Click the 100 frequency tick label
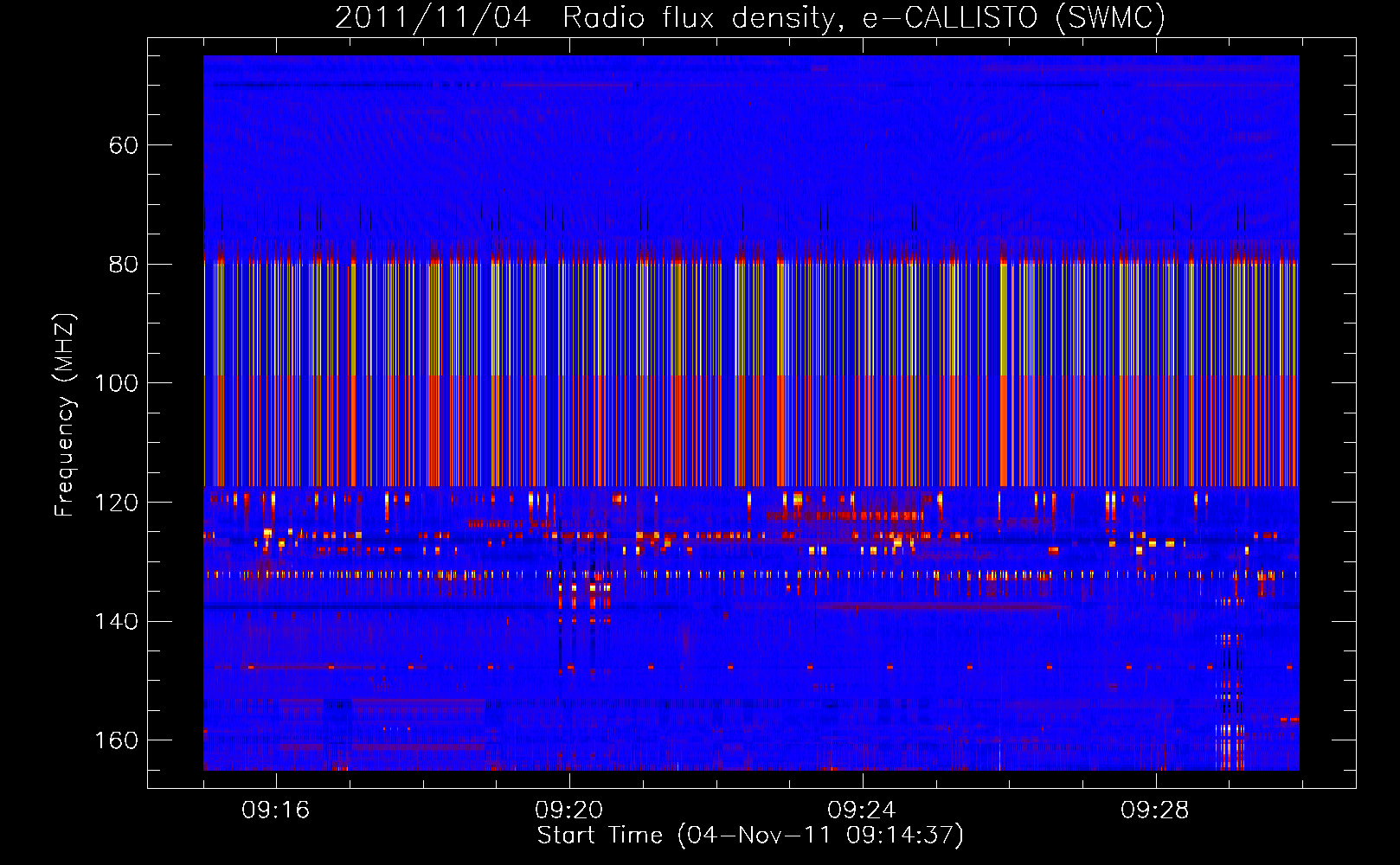 coord(116,383)
